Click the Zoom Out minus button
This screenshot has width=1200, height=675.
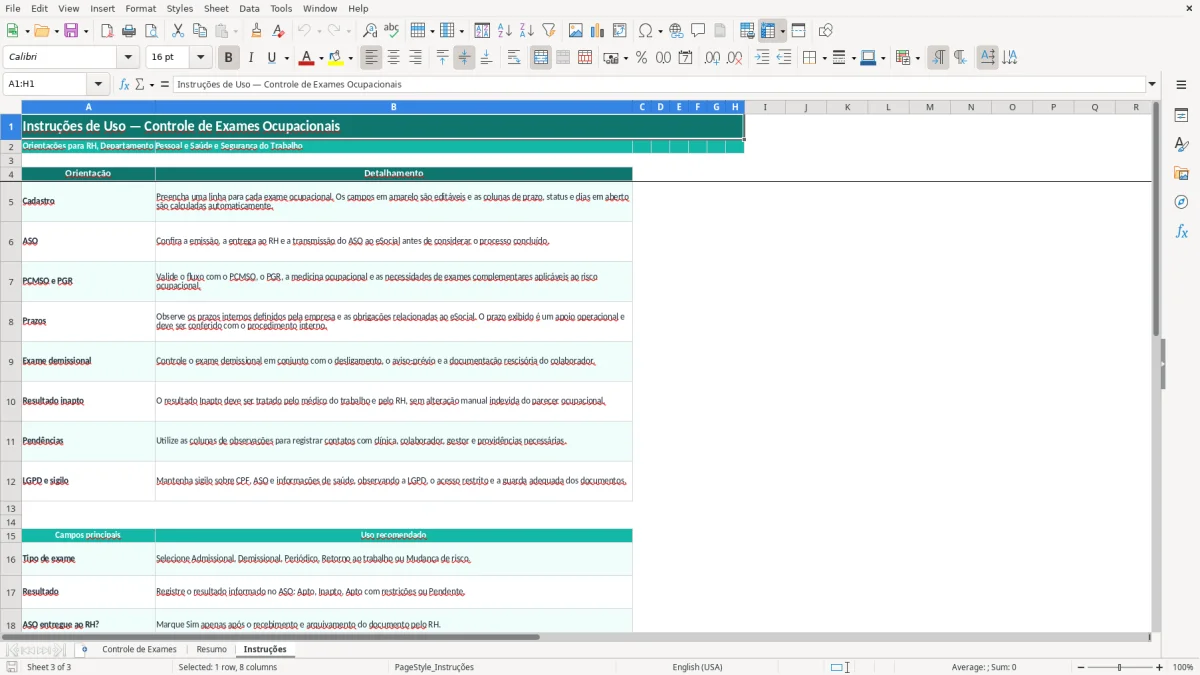(x=1080, y=667)
